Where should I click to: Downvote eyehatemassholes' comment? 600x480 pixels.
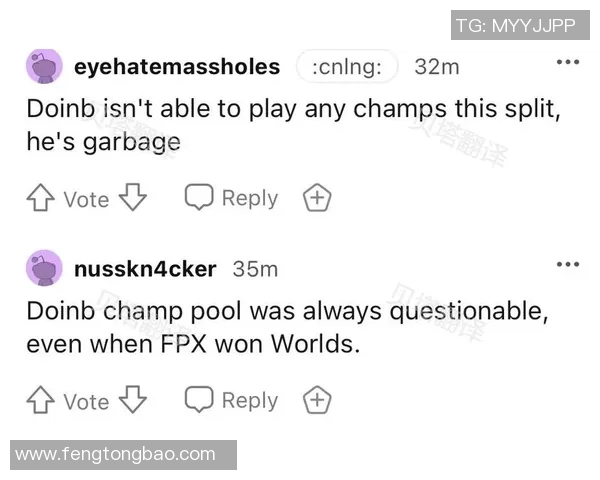tap(132, 199)
